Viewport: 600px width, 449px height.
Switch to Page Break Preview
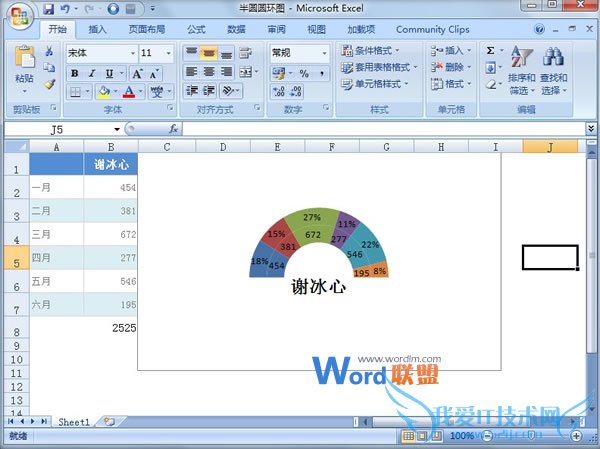click(436, 436)
